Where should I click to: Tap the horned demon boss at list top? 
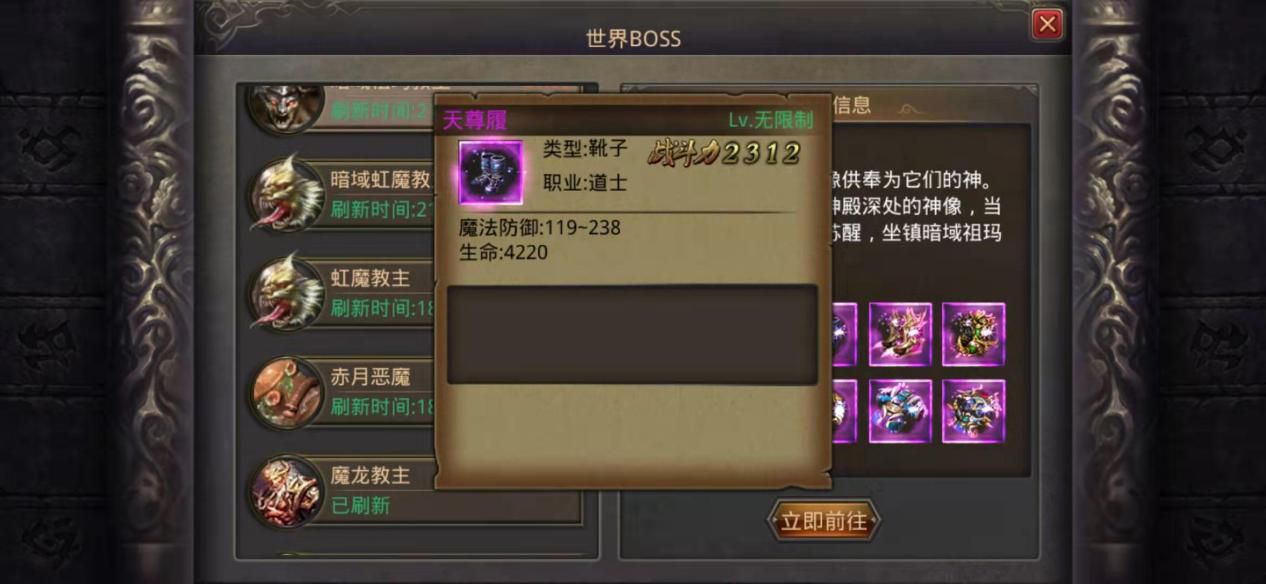[287, 106]
